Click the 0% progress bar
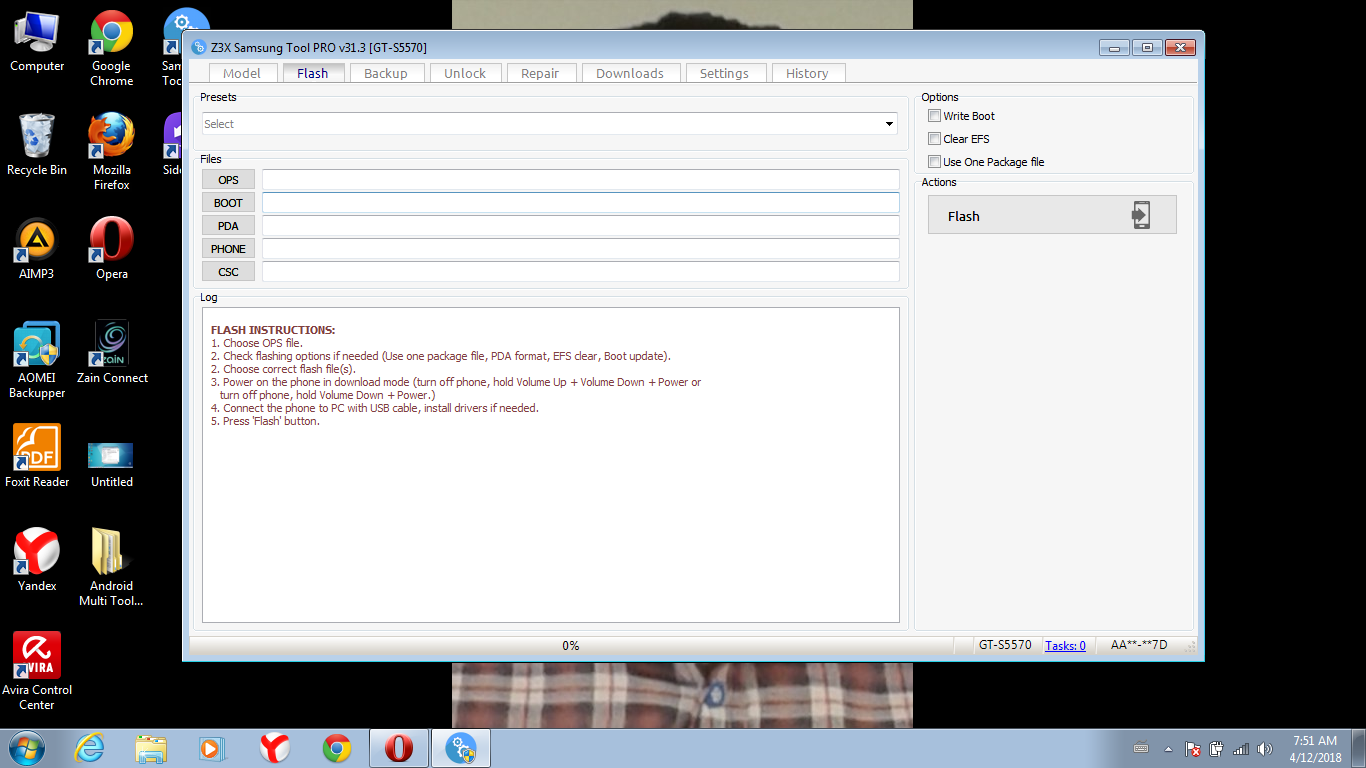The width and height of the screenshot is (1366, 768). click(571, 646)
